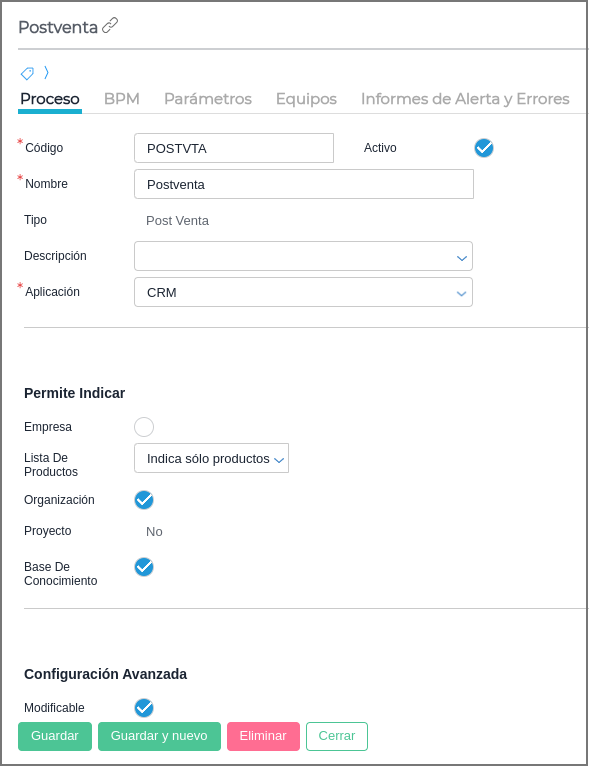589x767 pixels.
Task: Switch to the BPM tab
Action: [x=122, y=99]
